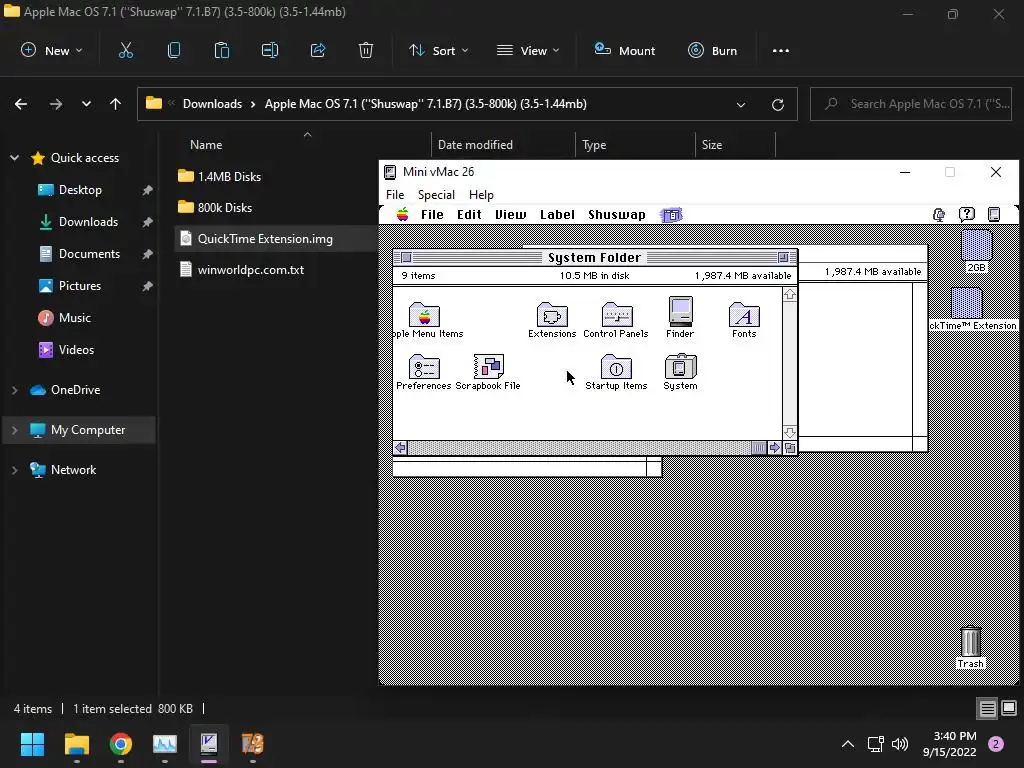Click the Delete trash icon in Explorer toolbar
1024x768 pixels.
[x=366, y=50]
